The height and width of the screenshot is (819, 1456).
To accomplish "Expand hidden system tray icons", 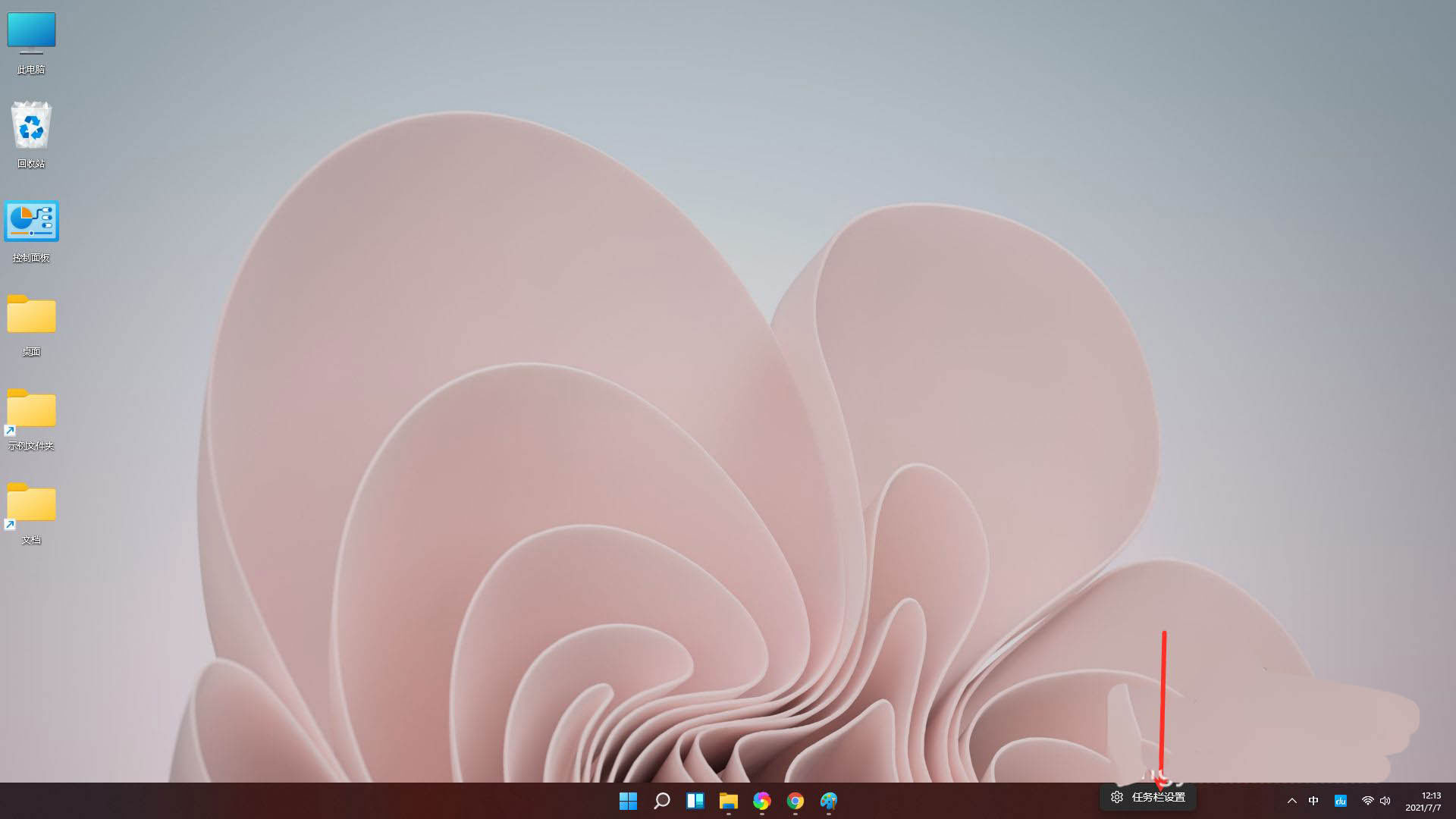I will (1291, 800).
